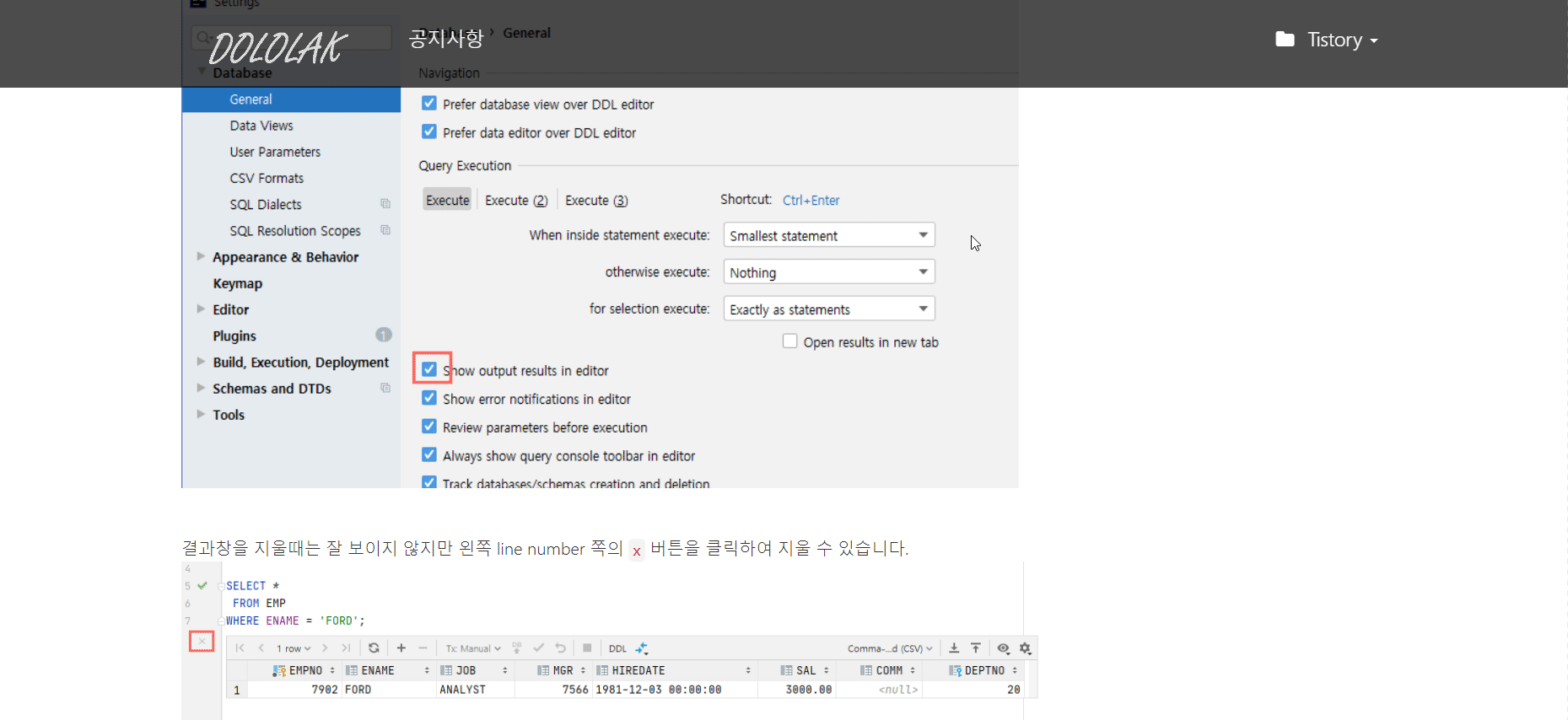1568x720 pixels.
Task: Select General under Database
Action: (291, 99)
